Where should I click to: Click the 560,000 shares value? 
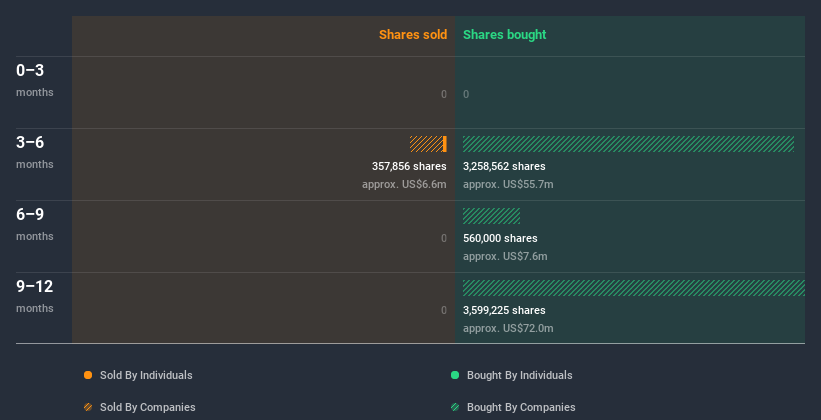[500, 238]
